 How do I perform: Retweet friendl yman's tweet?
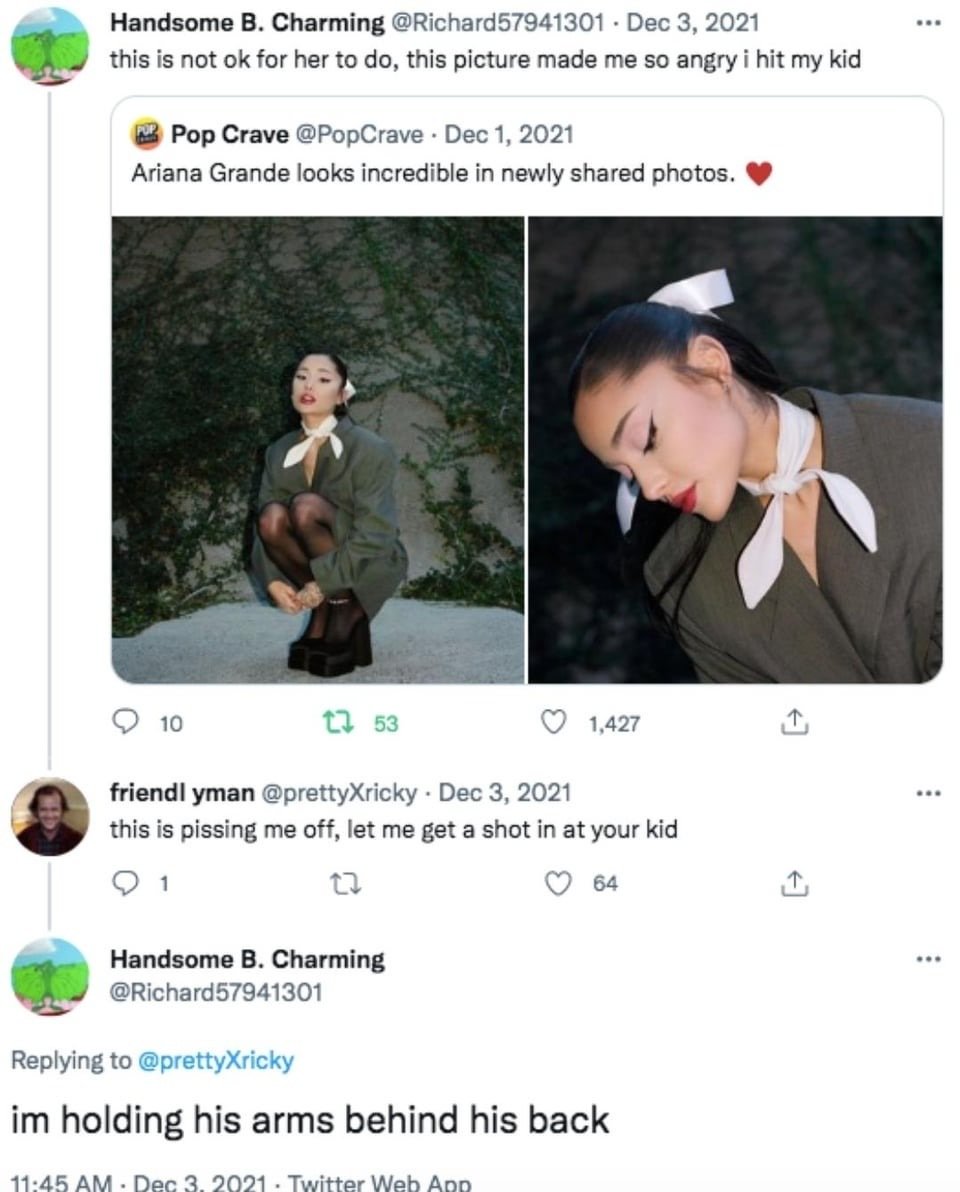coord(345,883)
